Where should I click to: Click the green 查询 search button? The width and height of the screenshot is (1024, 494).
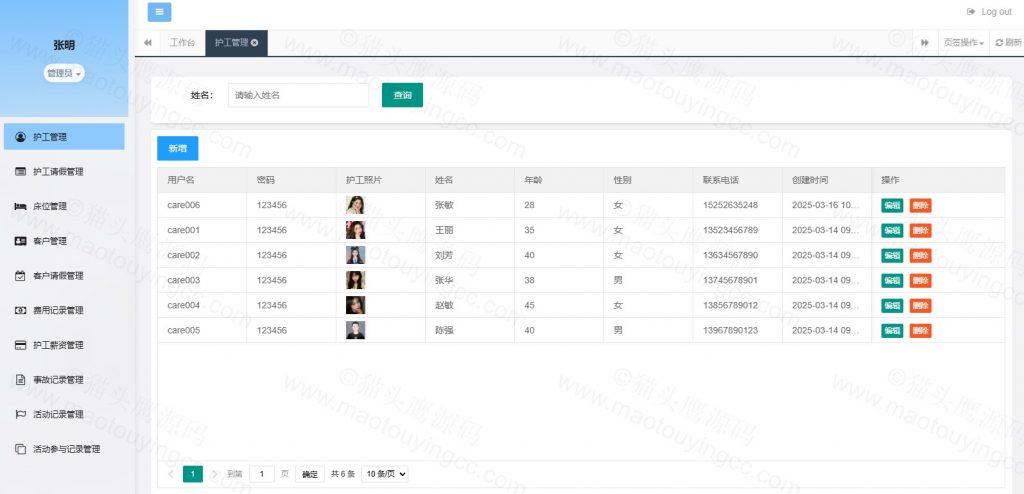pyautogui.click(x=402, y=95)
